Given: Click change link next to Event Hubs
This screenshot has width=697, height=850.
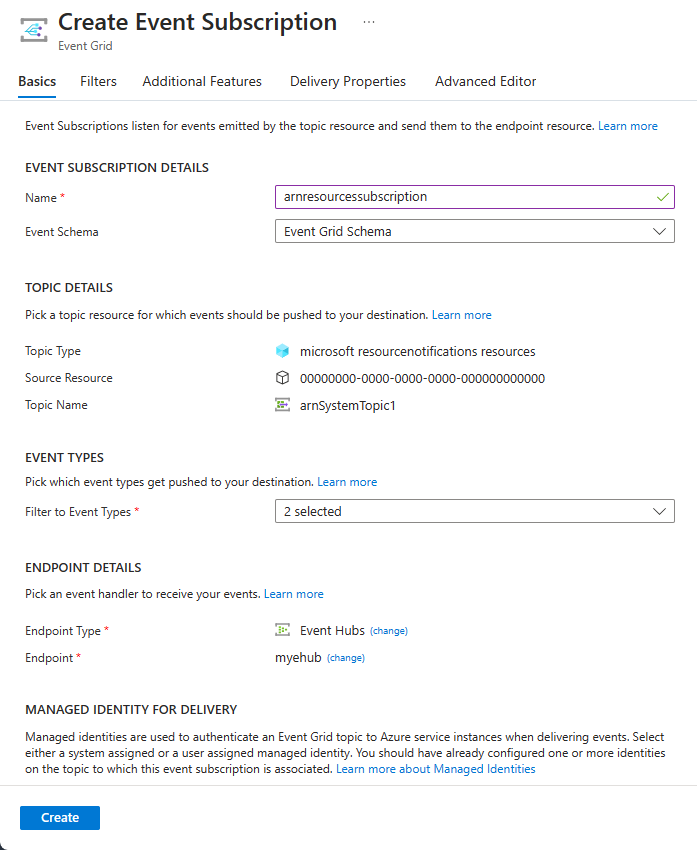Looking at the screenshot, I should tap(389, 631).
